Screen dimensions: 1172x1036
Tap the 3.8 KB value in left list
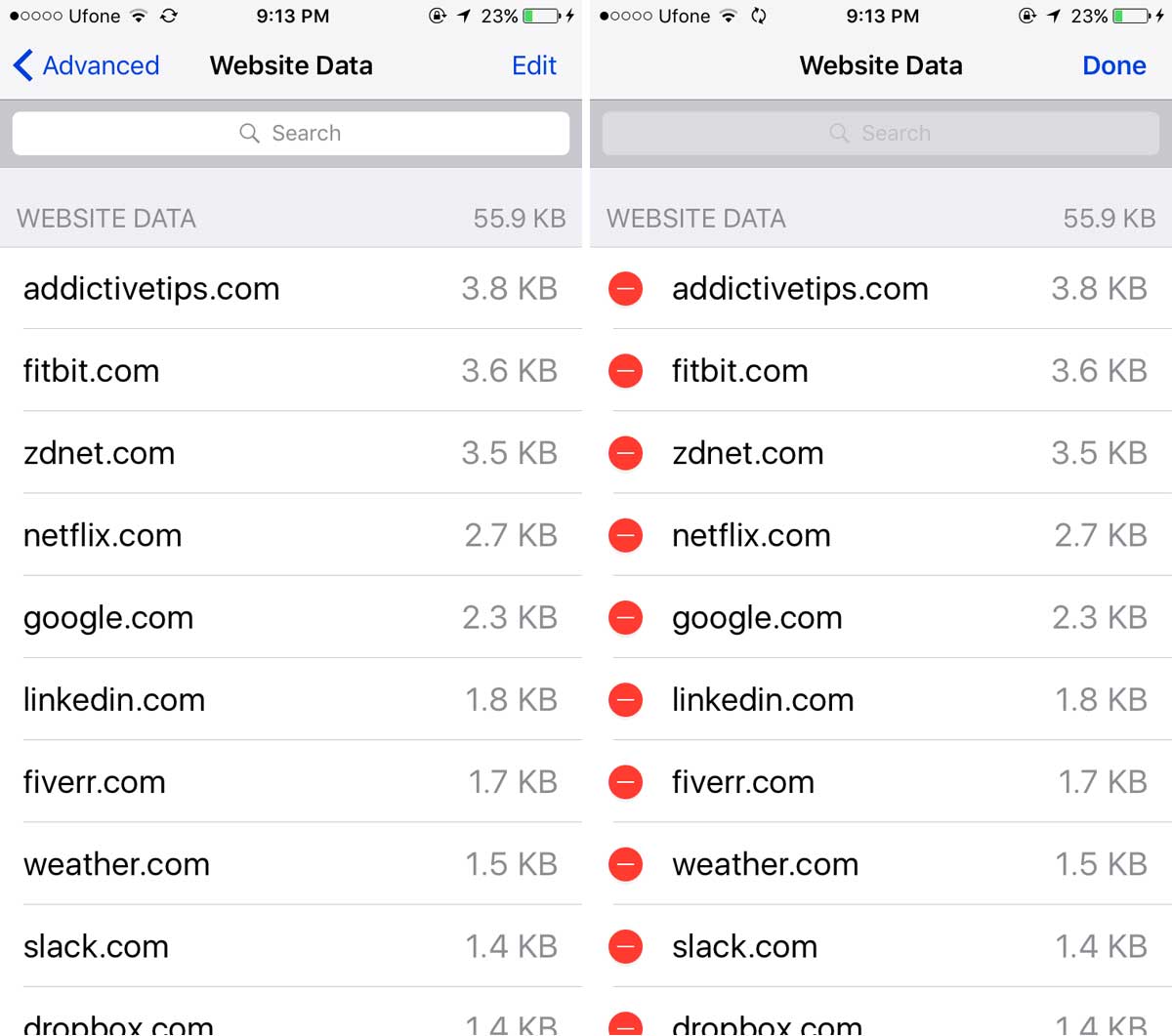click(x=509, y=289)
